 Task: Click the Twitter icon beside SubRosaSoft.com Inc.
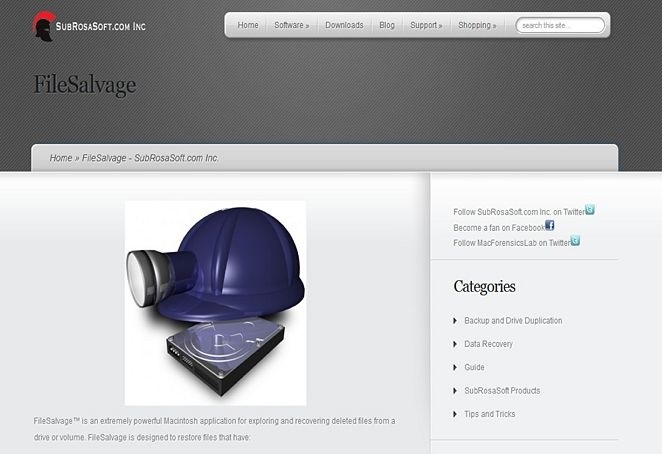pos(590,209)
